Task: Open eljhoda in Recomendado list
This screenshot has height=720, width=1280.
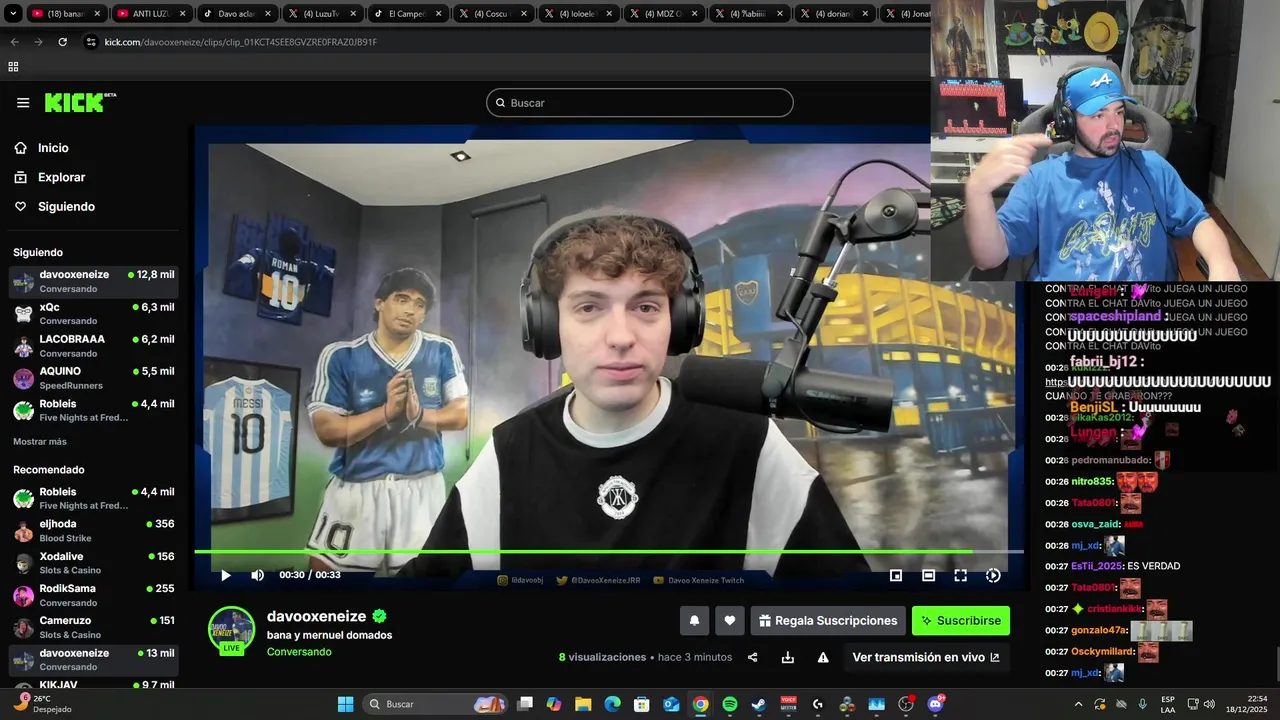Action: [94, 531]
